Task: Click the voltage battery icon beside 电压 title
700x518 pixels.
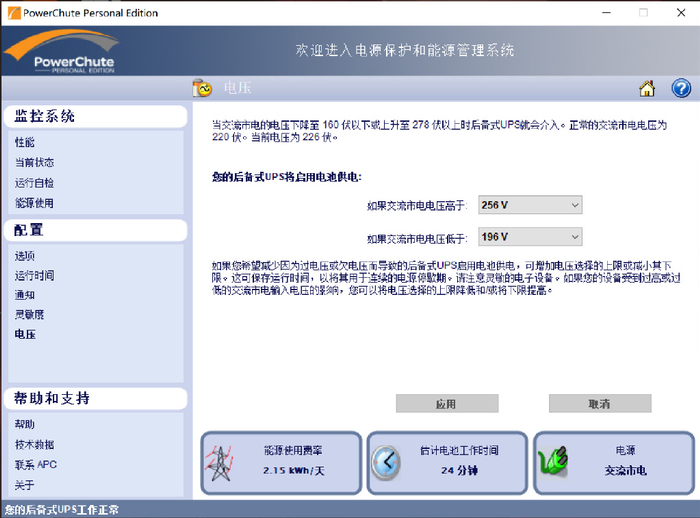Action: 202,88
